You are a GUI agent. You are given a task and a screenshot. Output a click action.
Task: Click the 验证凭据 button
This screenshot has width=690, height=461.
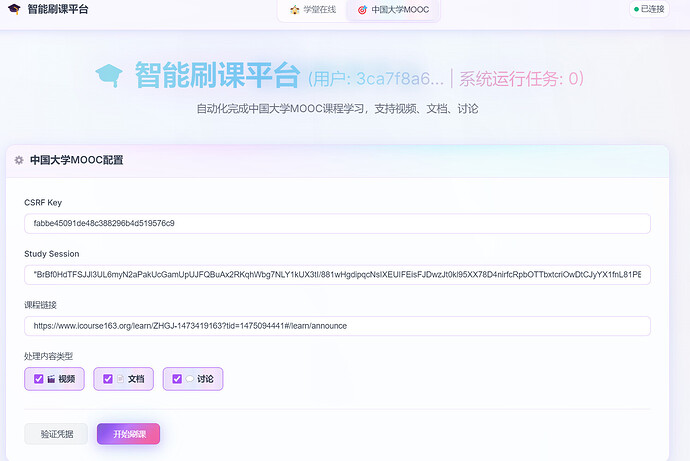pyautogui.click(x=56, y=434)
